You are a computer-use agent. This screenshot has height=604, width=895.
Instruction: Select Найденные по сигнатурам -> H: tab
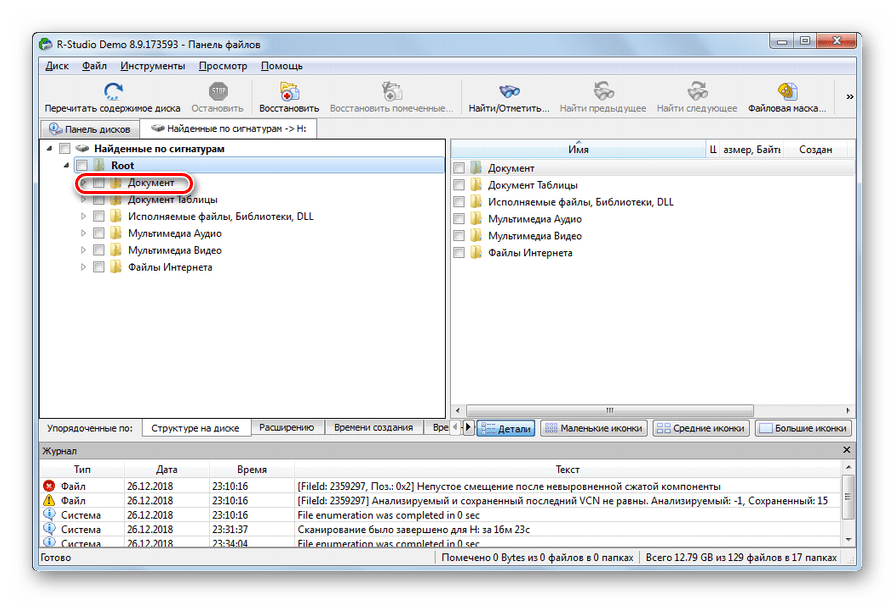[x=229, y=128]
